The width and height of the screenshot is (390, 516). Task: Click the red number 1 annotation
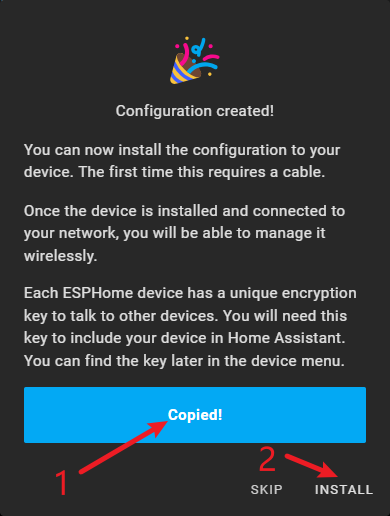pos(62,483)
